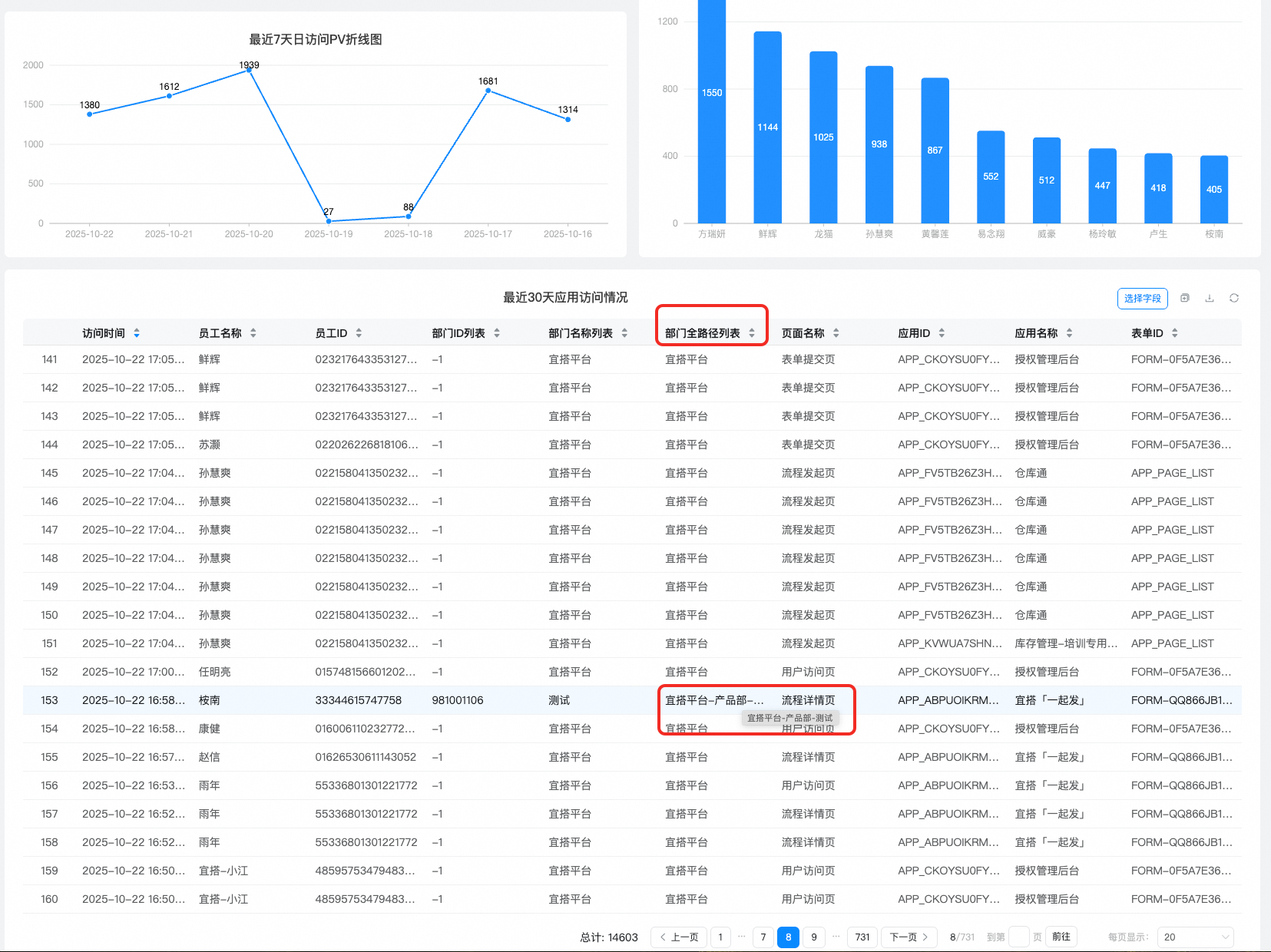Click the 前往 jump button
The image size is (1271, 952).
click(1061, 937)
